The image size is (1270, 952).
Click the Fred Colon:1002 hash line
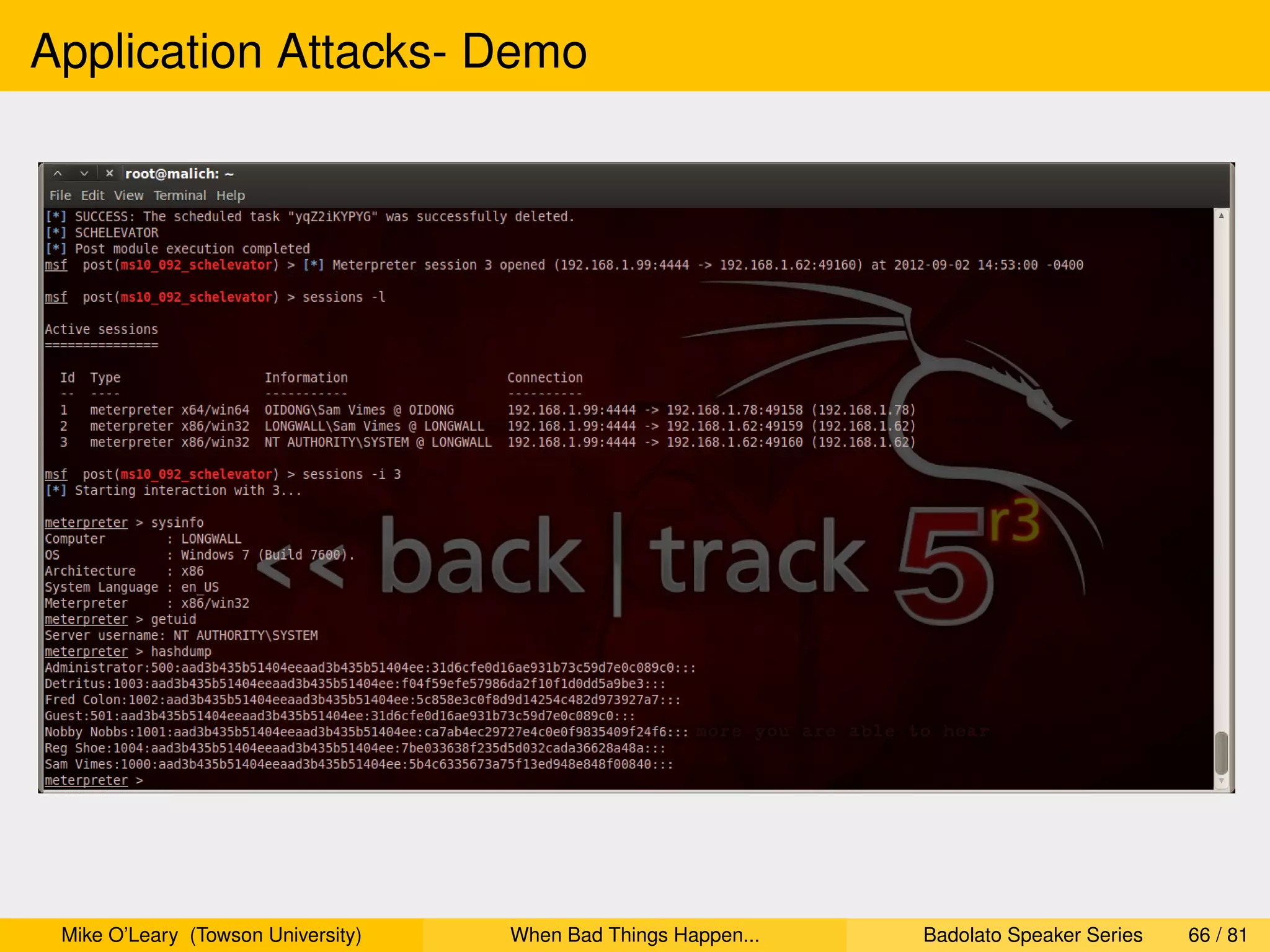pos(363,700)
